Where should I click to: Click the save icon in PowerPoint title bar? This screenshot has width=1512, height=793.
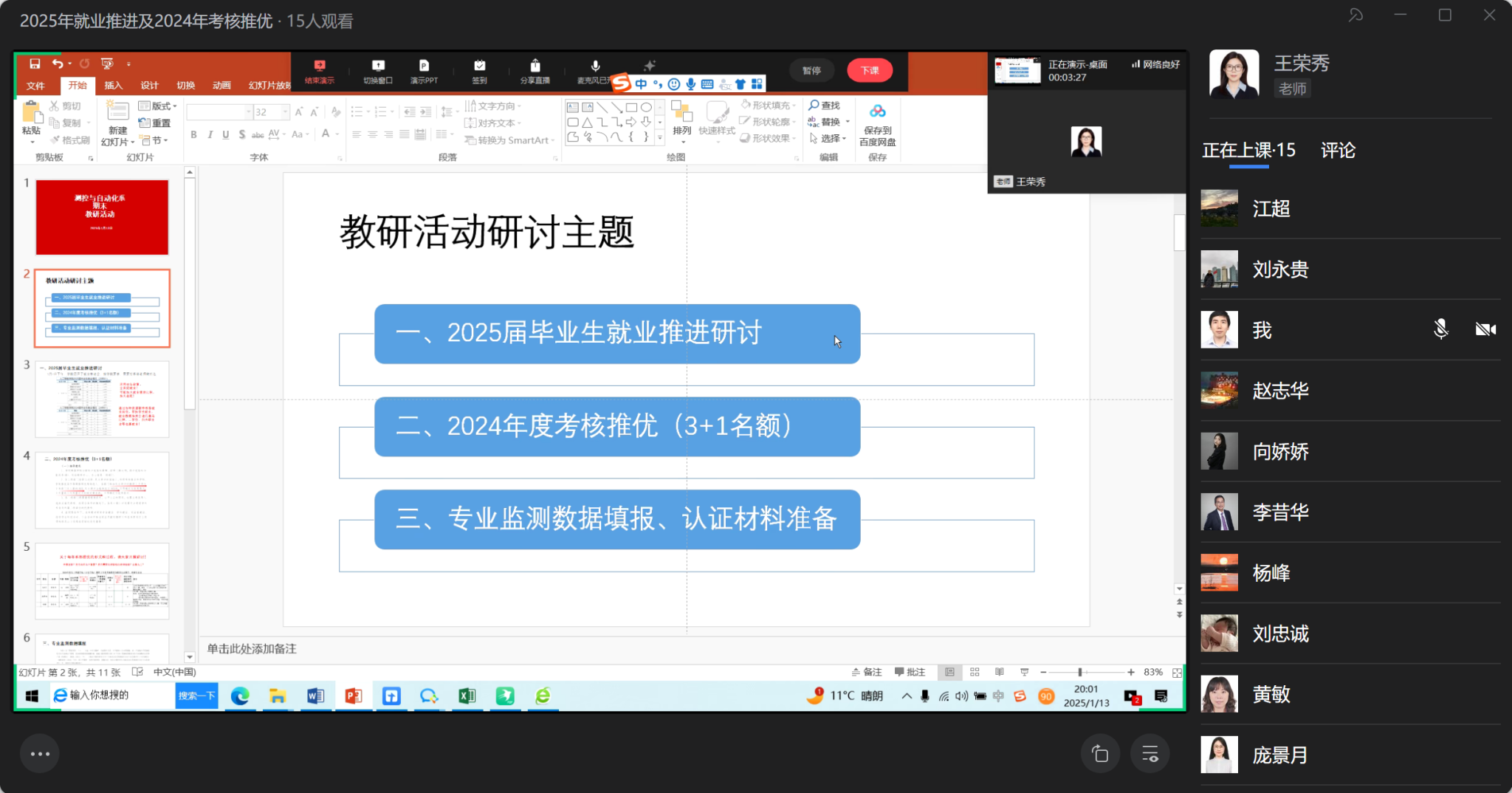pyautogui.click(x=35, y=63)
